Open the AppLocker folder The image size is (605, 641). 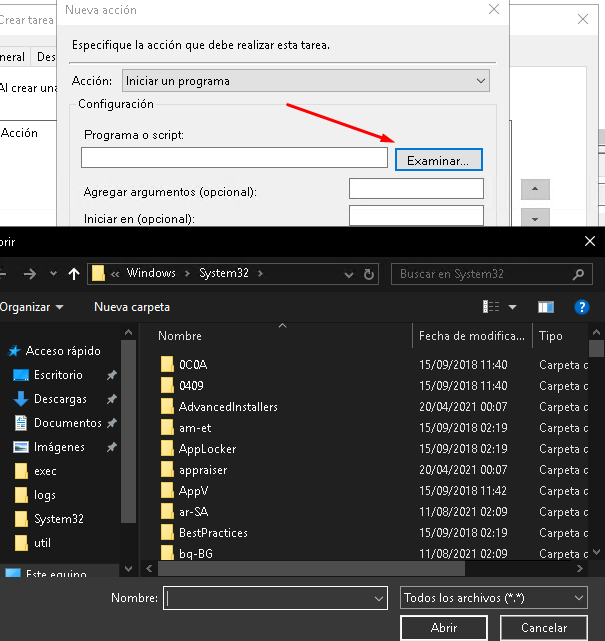(x=207, y=449)
